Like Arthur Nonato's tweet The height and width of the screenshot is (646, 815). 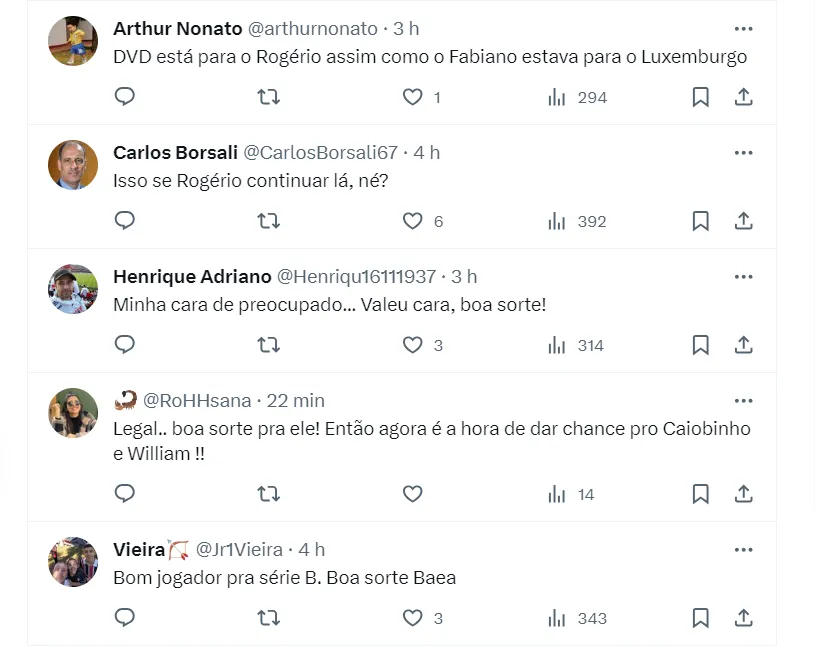413,97
